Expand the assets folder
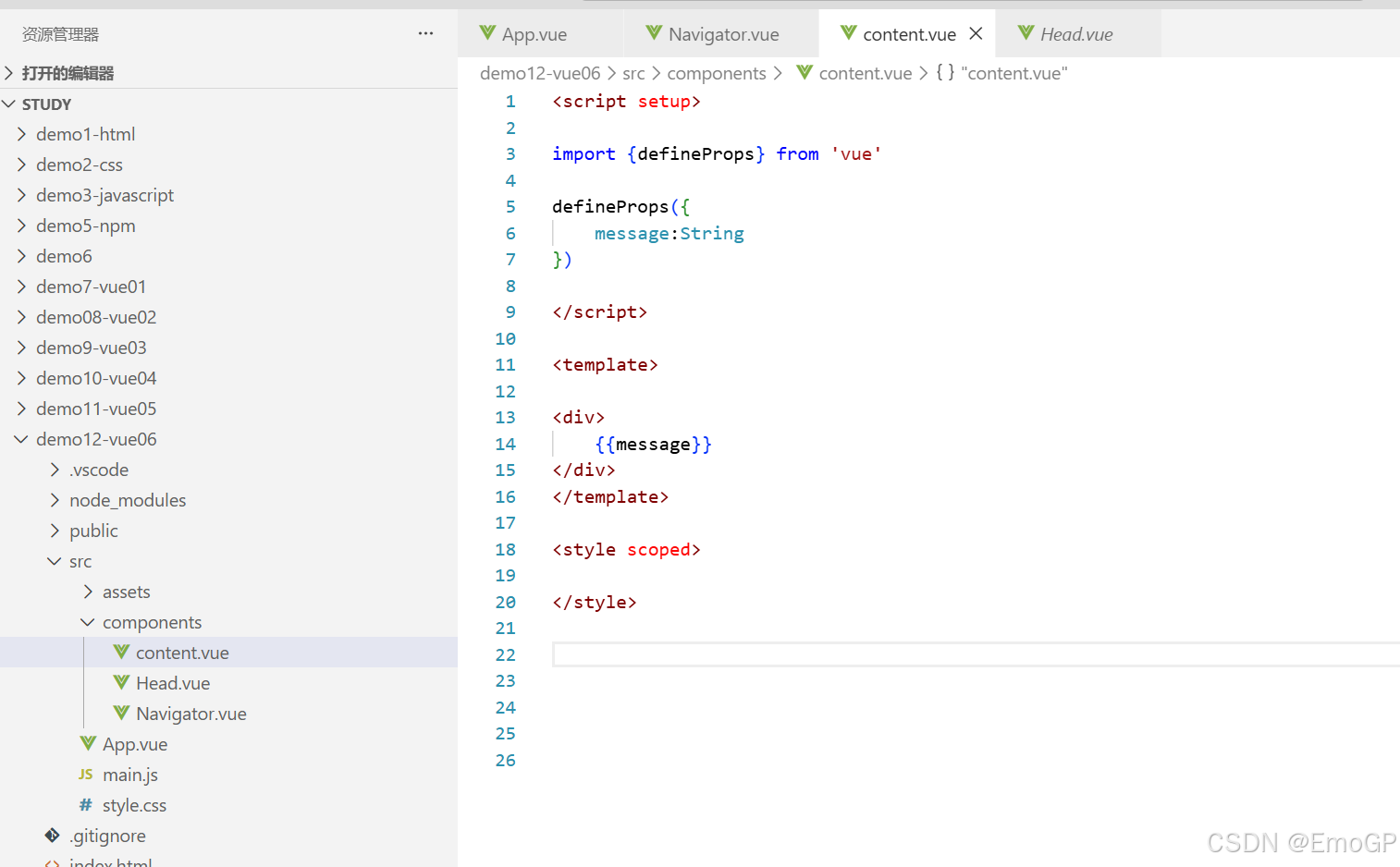Screen dimensions: 1400x867 [x=88, y=592]
